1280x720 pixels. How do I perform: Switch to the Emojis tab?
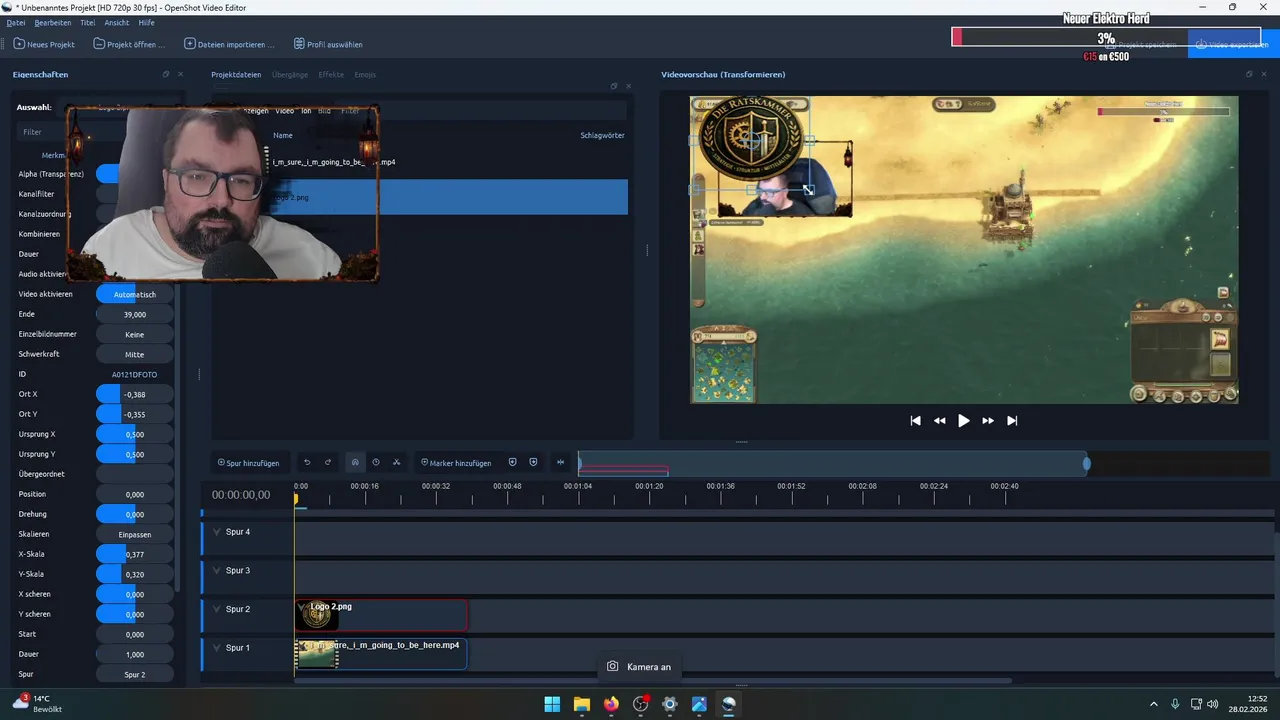coord(365,74)
